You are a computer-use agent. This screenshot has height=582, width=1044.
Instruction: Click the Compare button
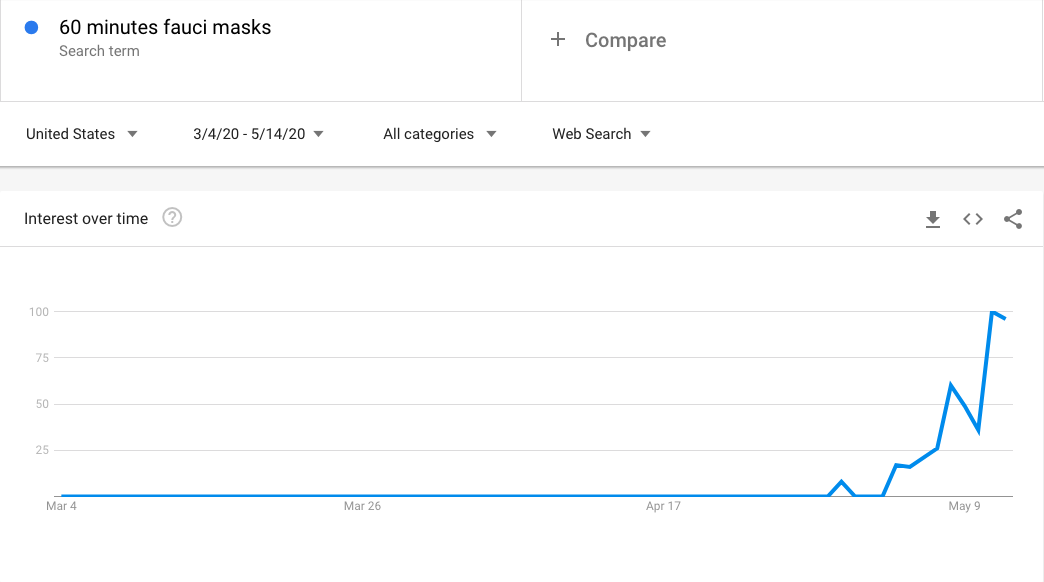609,40
